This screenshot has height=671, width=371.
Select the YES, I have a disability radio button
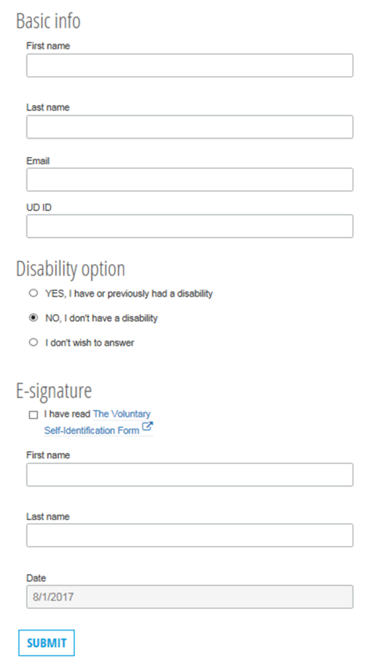(33, 294)
